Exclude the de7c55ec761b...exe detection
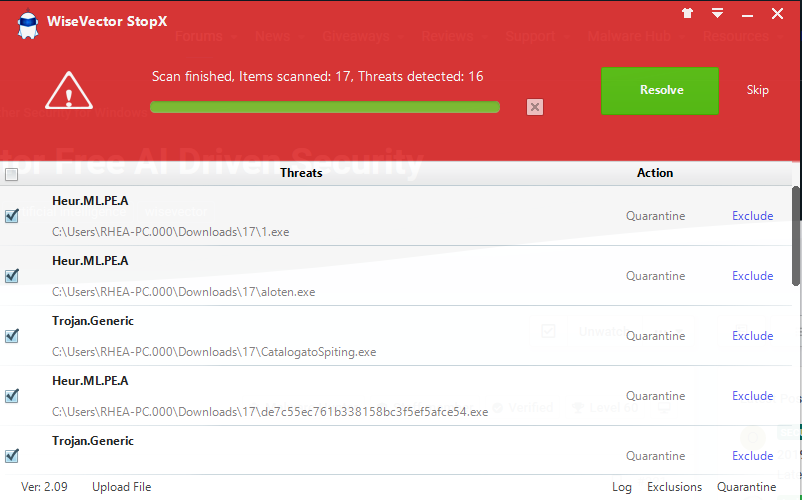The image size is (802, 500). coord(752,395)
